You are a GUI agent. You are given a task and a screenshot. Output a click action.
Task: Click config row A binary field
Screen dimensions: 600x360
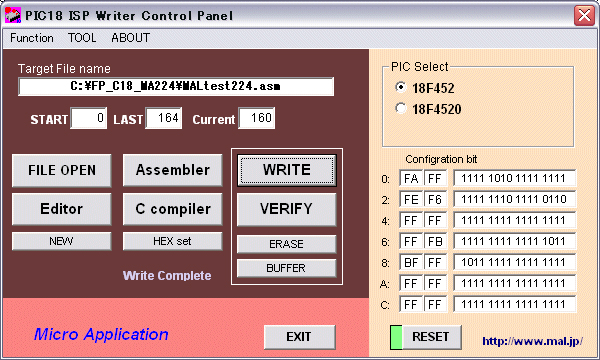pyautogui.click(x=514, y=283)
